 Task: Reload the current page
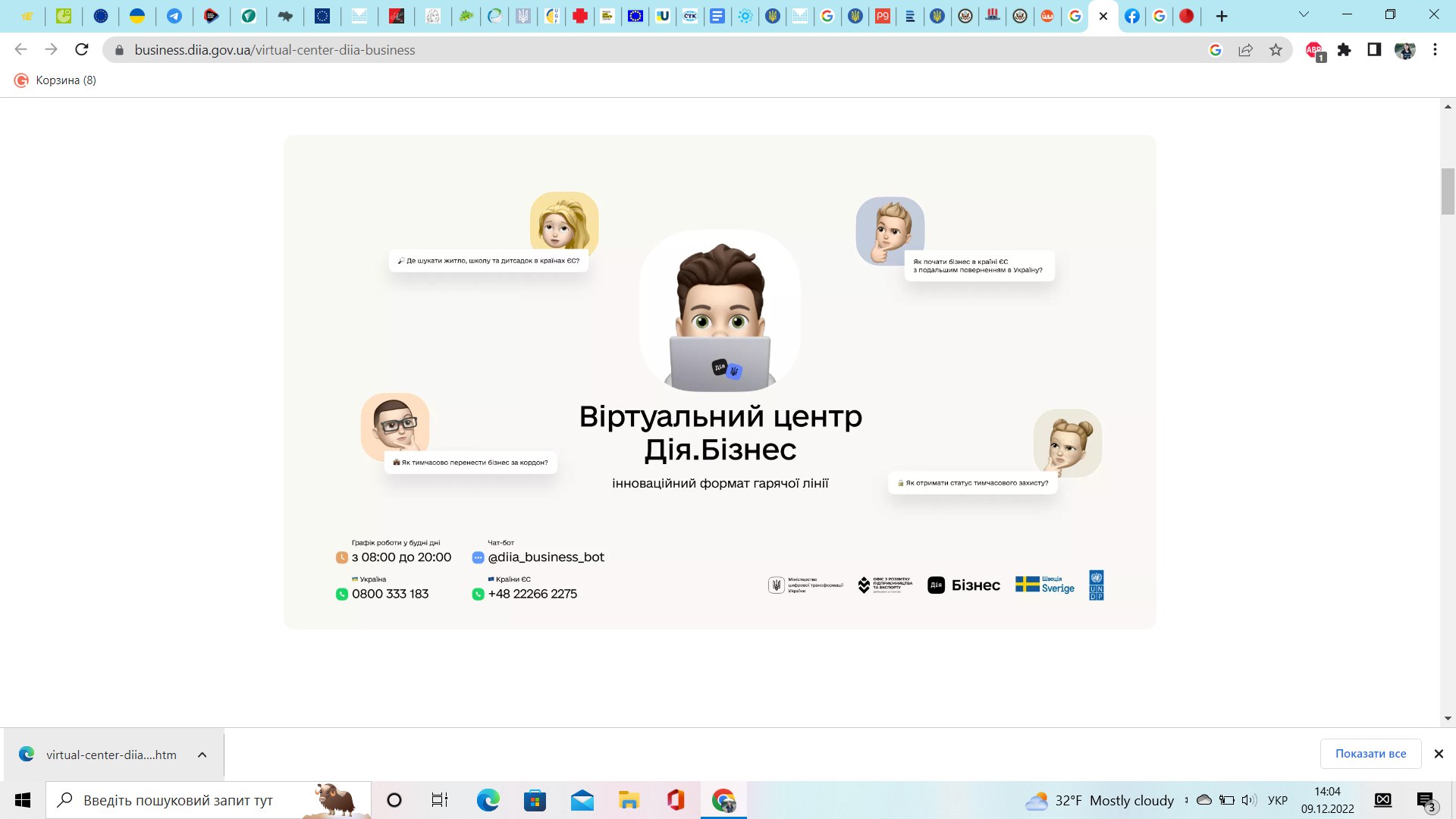(x=82, y=49)
